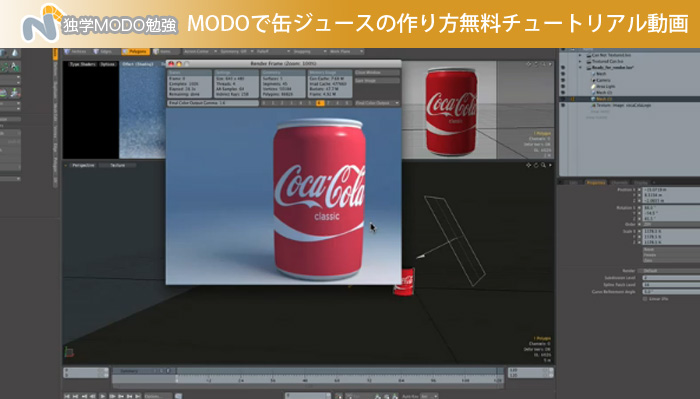This screenshot has width=700, height=399.
Task: Click the icon right of Options button
Action: coord(178,396)
